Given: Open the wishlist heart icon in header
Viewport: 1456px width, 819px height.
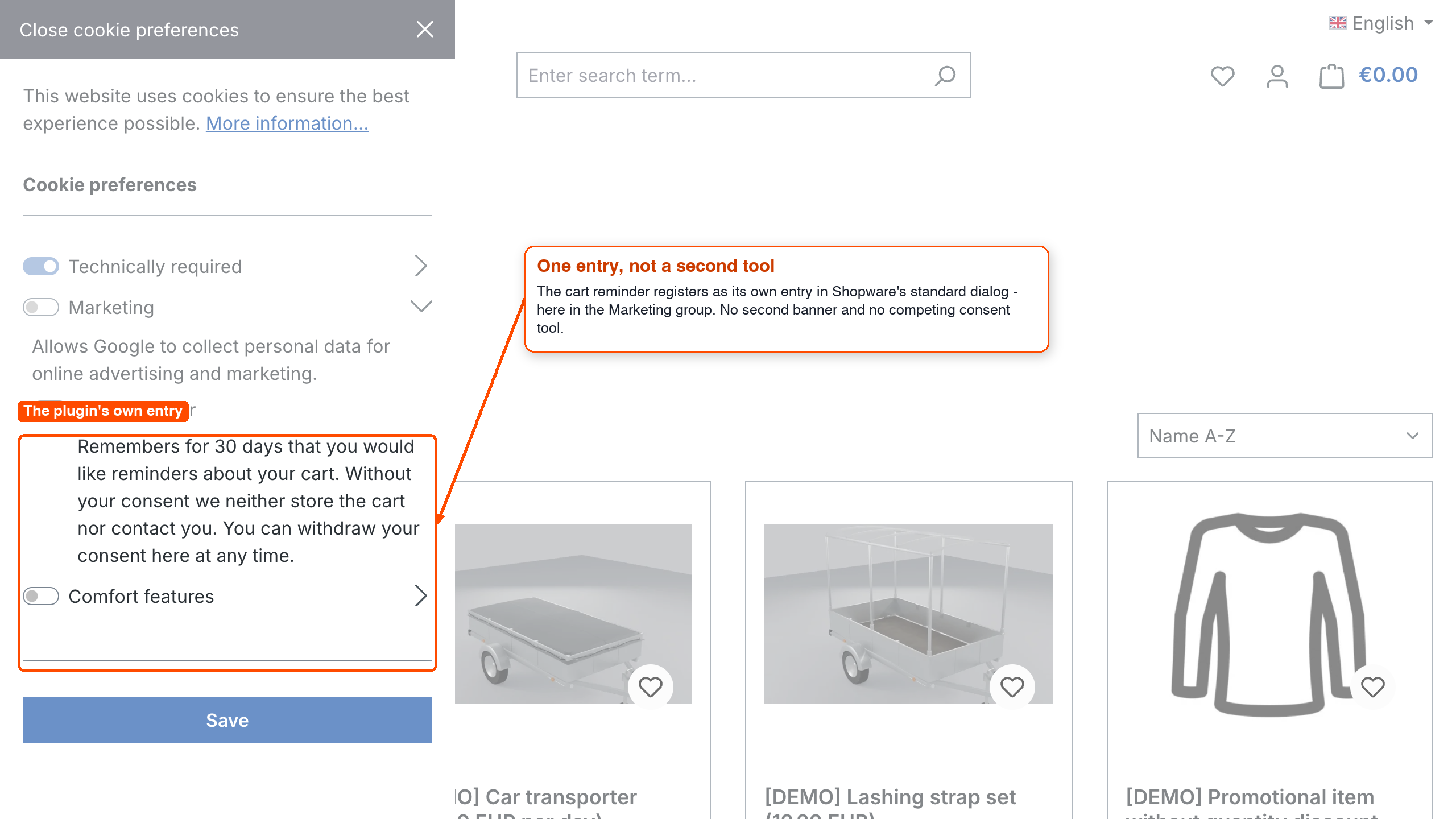Looking at the screenshot, I should (1222, 76).
